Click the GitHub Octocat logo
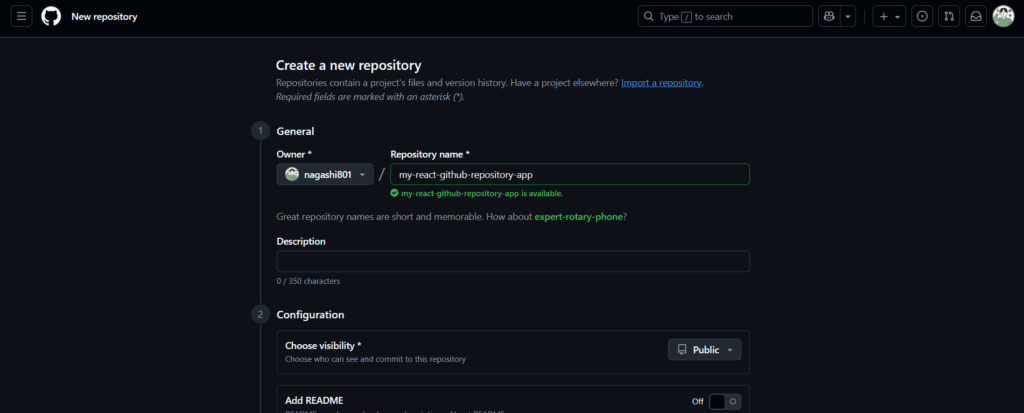 click(51, 17)
